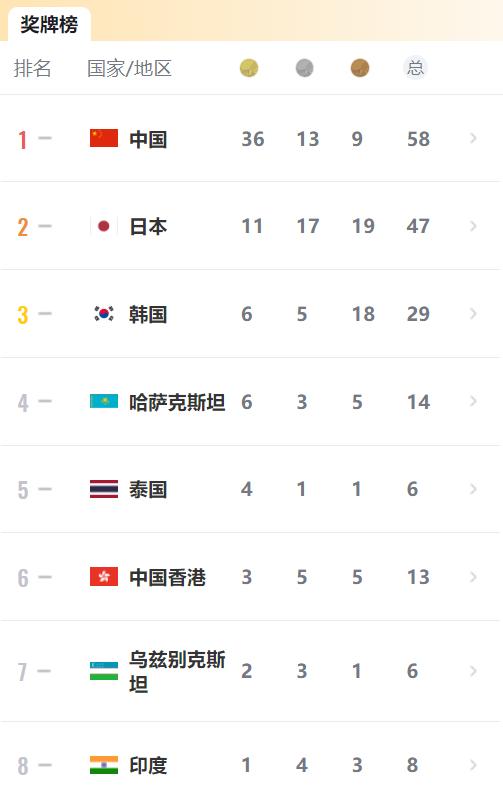Click the total medals 总 icon
503x803 pixels.
tap(415, 68)
